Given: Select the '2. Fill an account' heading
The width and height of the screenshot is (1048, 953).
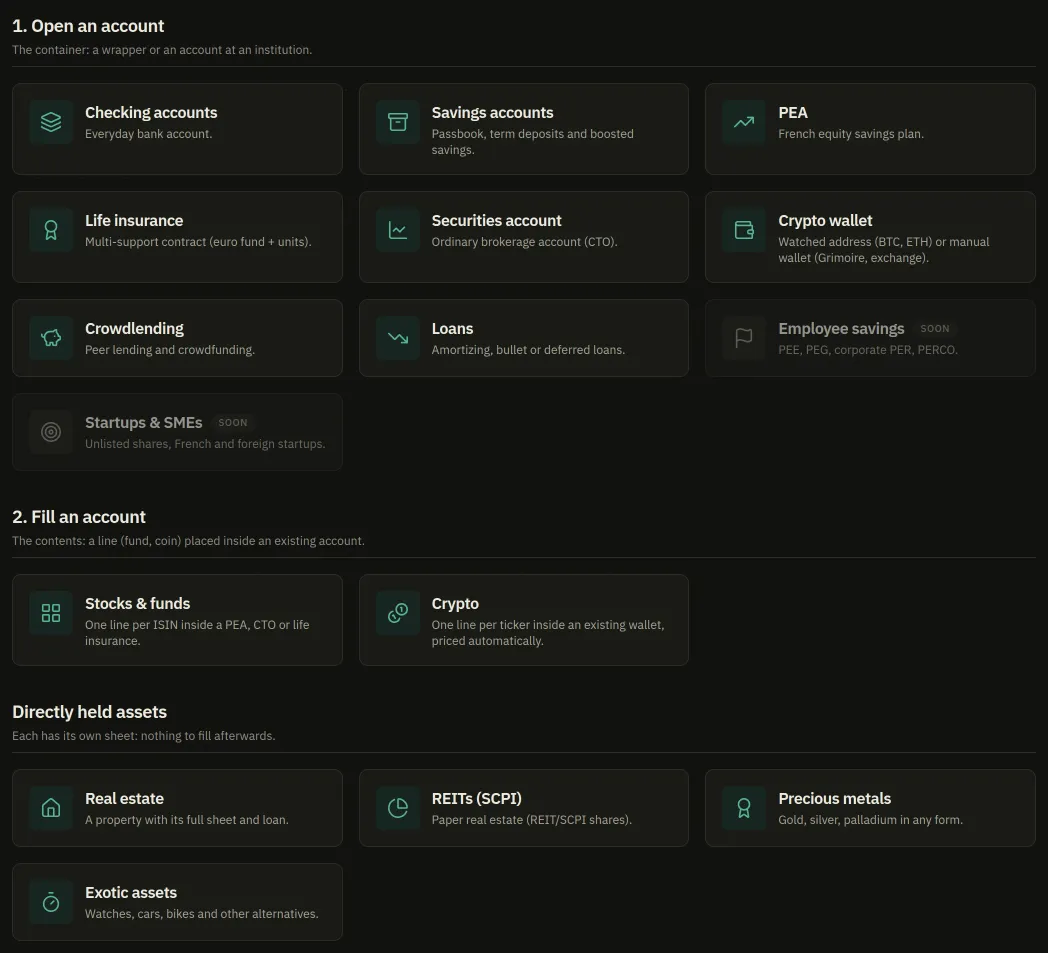Looking at the screenshot, I should (79, 517).
